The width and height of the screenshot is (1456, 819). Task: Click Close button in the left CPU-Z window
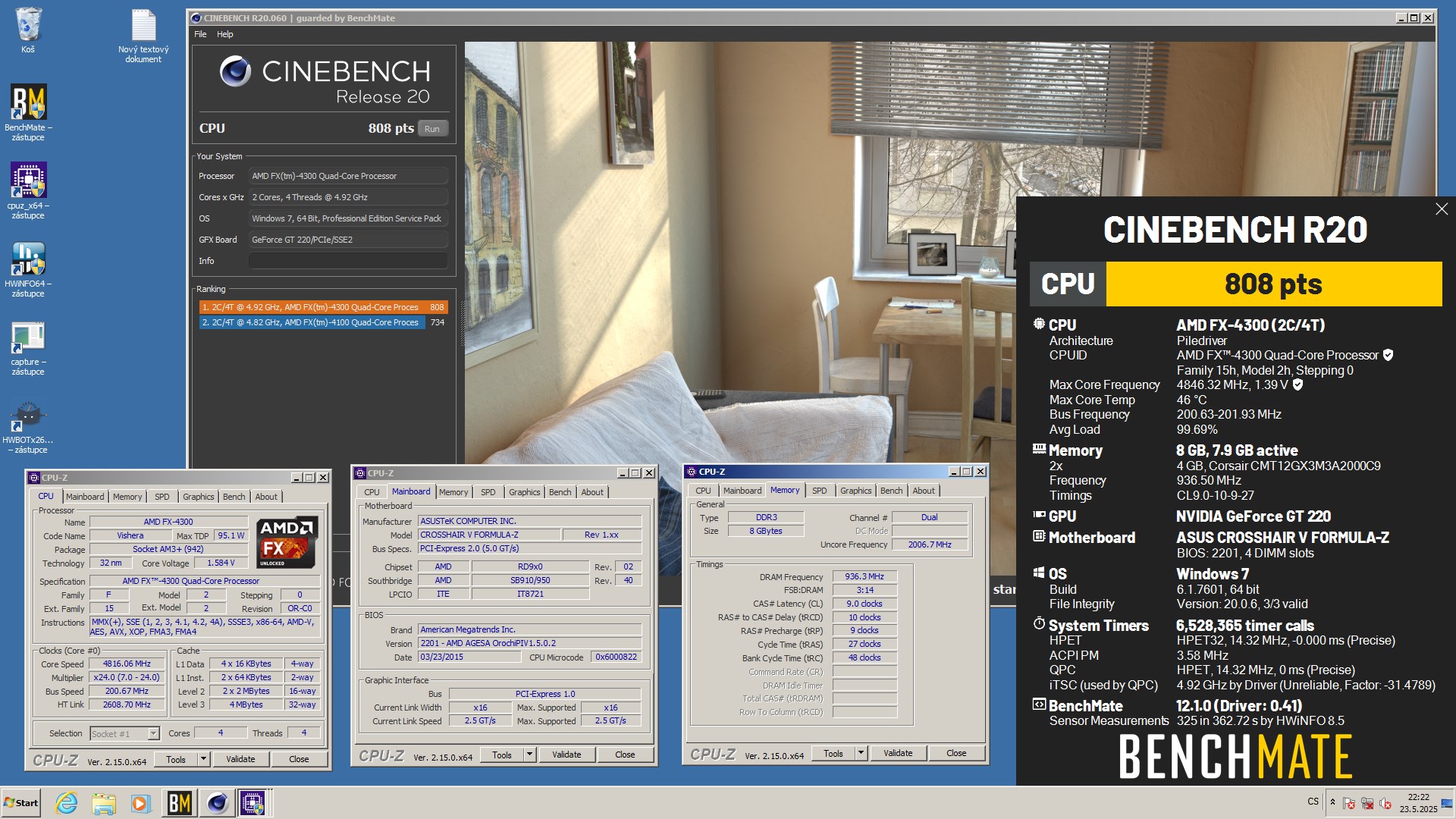[x=299, y=759]
